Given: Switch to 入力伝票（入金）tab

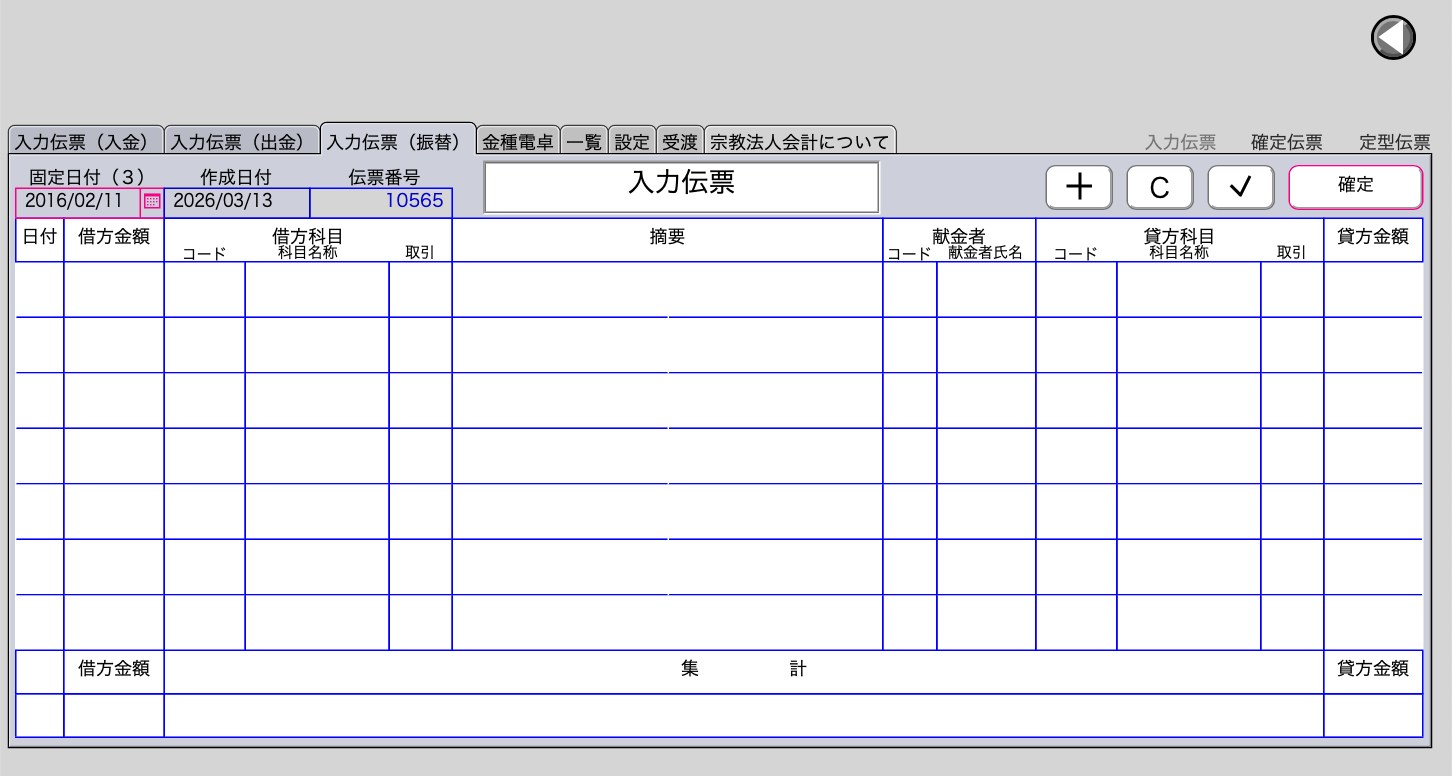Looking at the screenshot, I should click(87, 142).
